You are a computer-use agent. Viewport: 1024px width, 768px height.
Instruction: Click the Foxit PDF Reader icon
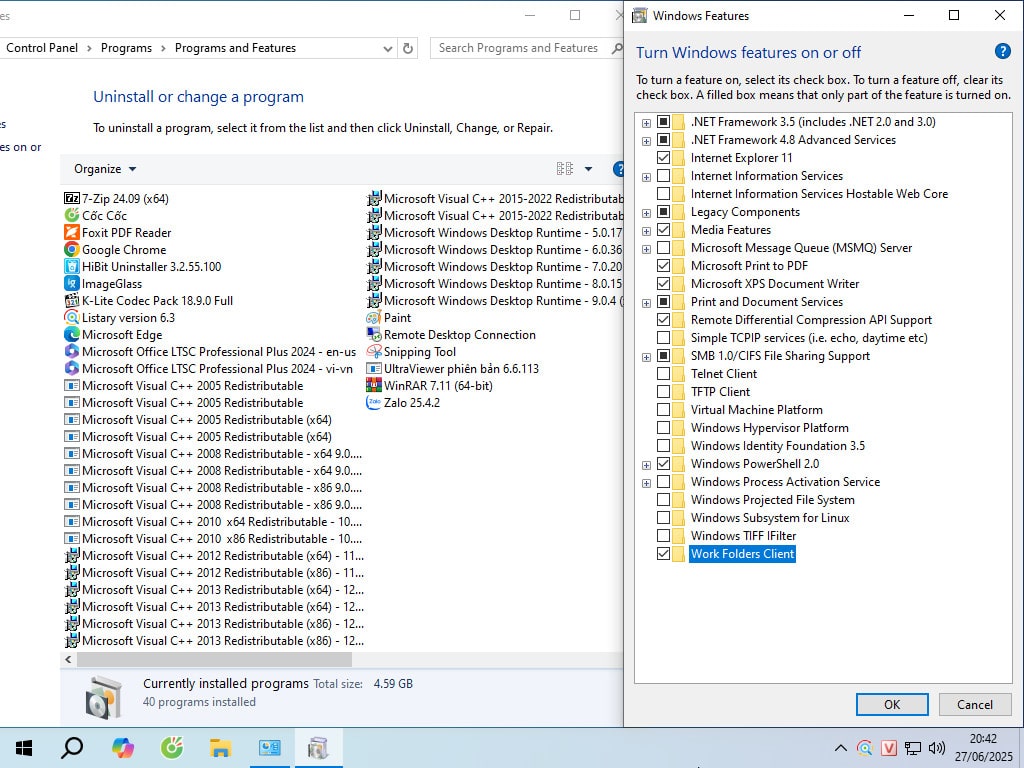72,233
